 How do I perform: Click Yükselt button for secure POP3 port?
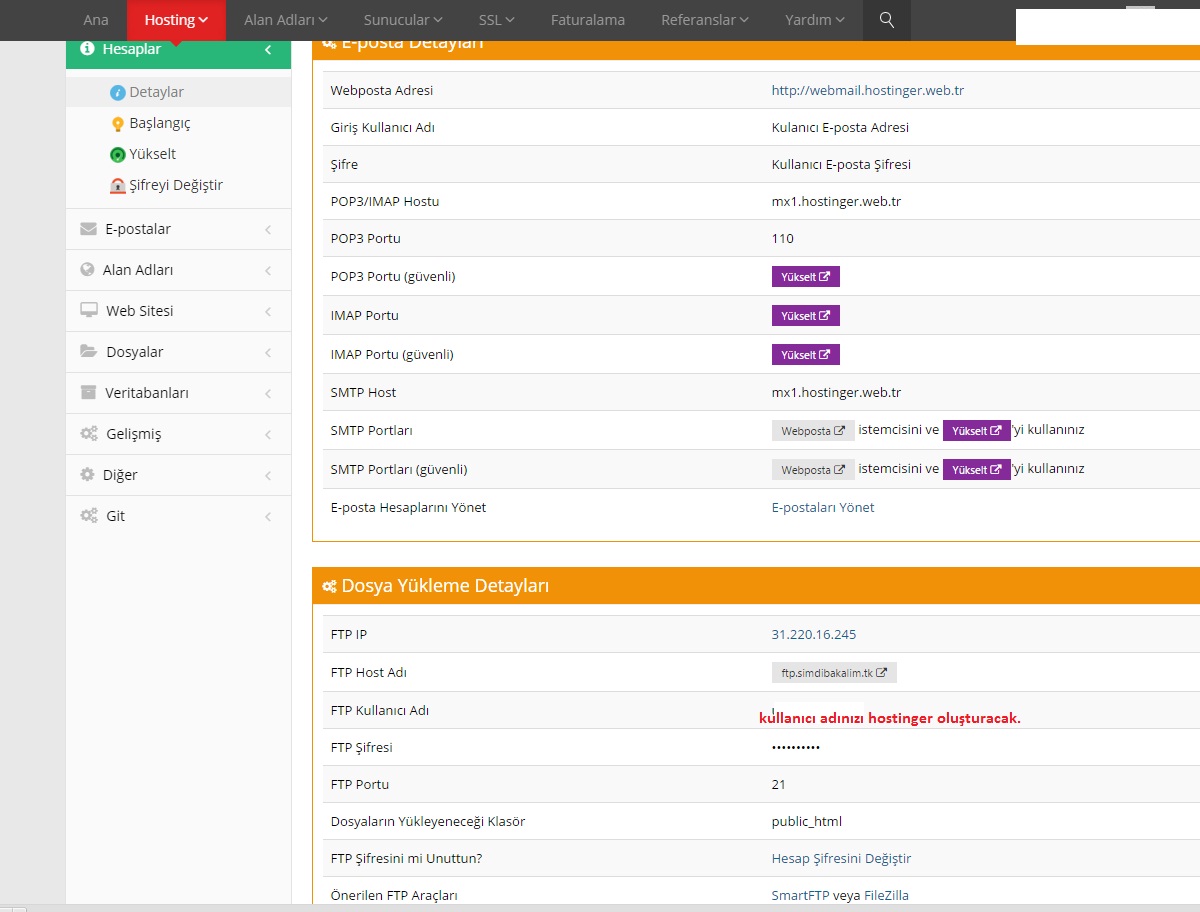pos(805,276)
